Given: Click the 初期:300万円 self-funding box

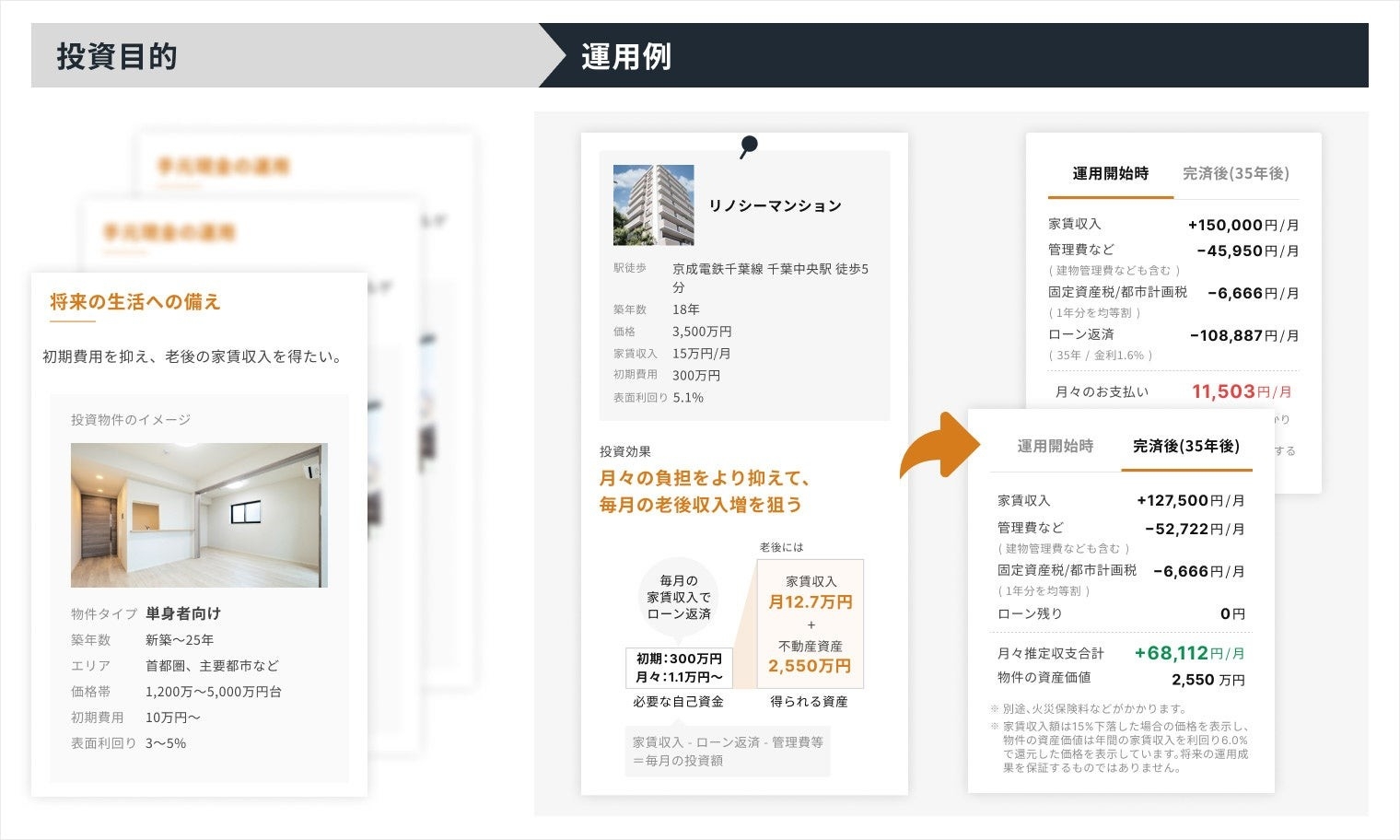Looking at the screenshot, I should point(679,668).
